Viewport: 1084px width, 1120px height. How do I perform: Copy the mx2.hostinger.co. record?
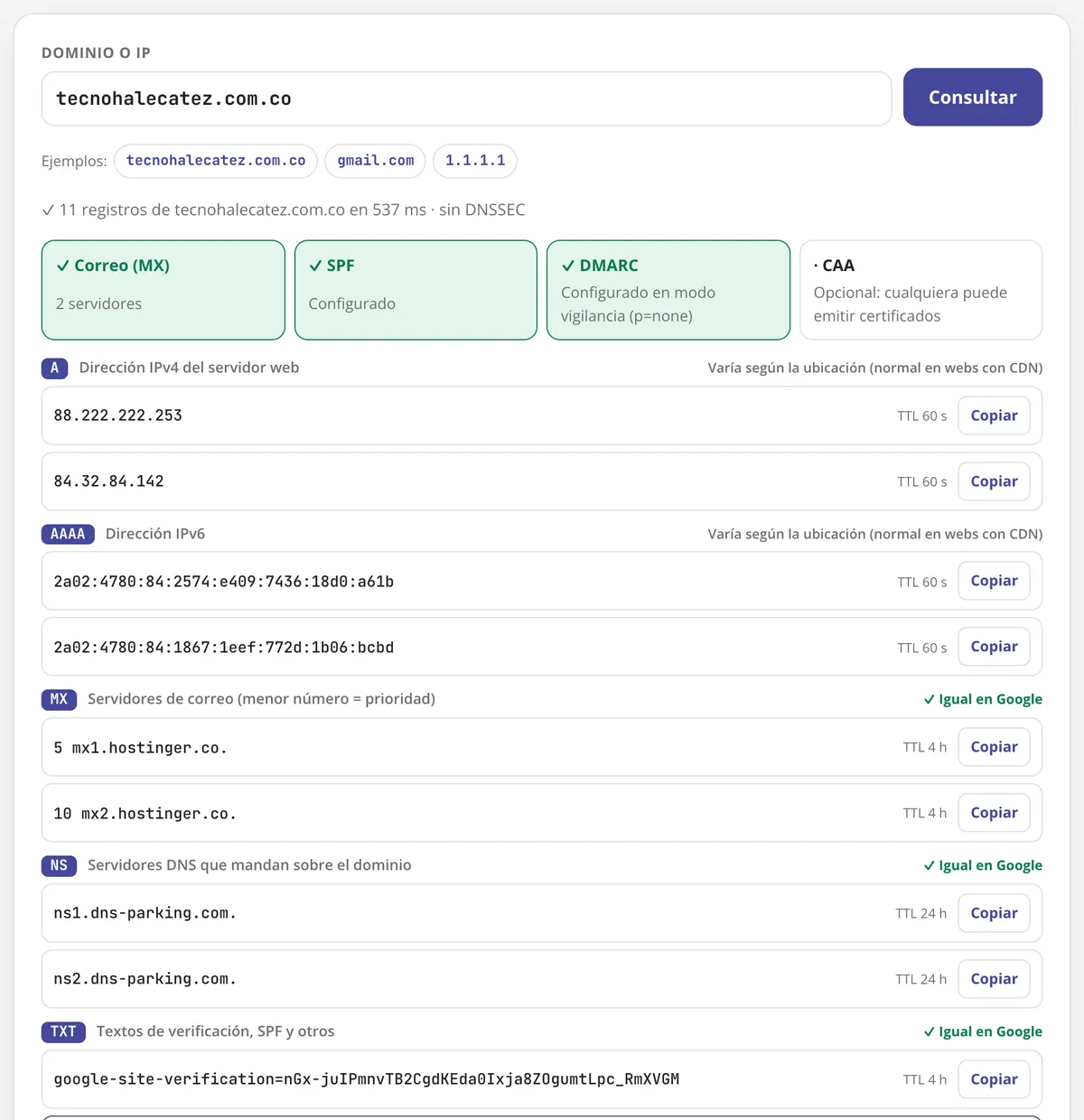click(x=994, y=813)
